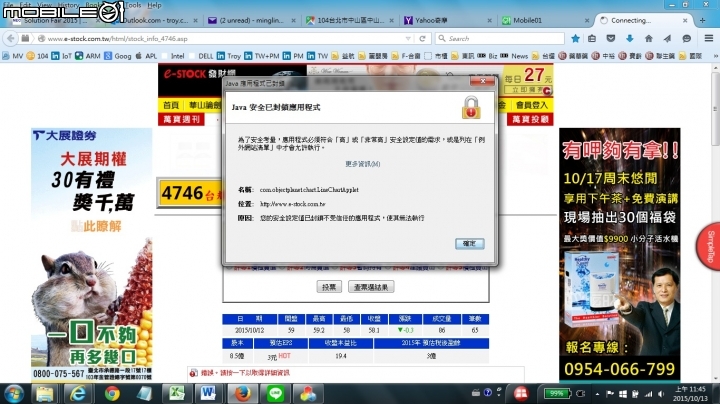Image resolution: width=720 pixels, height=404 pixels.
Task: Open the F-台廠 bookmark folder
Action: click(x=406, y=56)
